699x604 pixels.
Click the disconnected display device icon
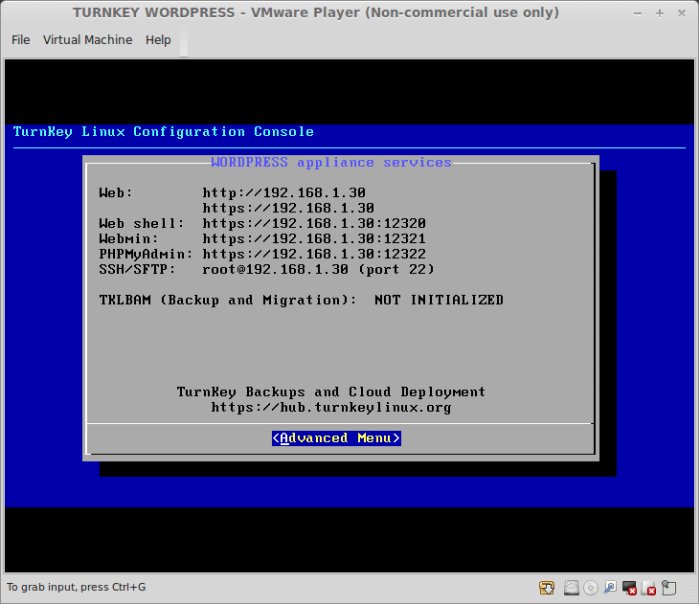click(629, 588)
